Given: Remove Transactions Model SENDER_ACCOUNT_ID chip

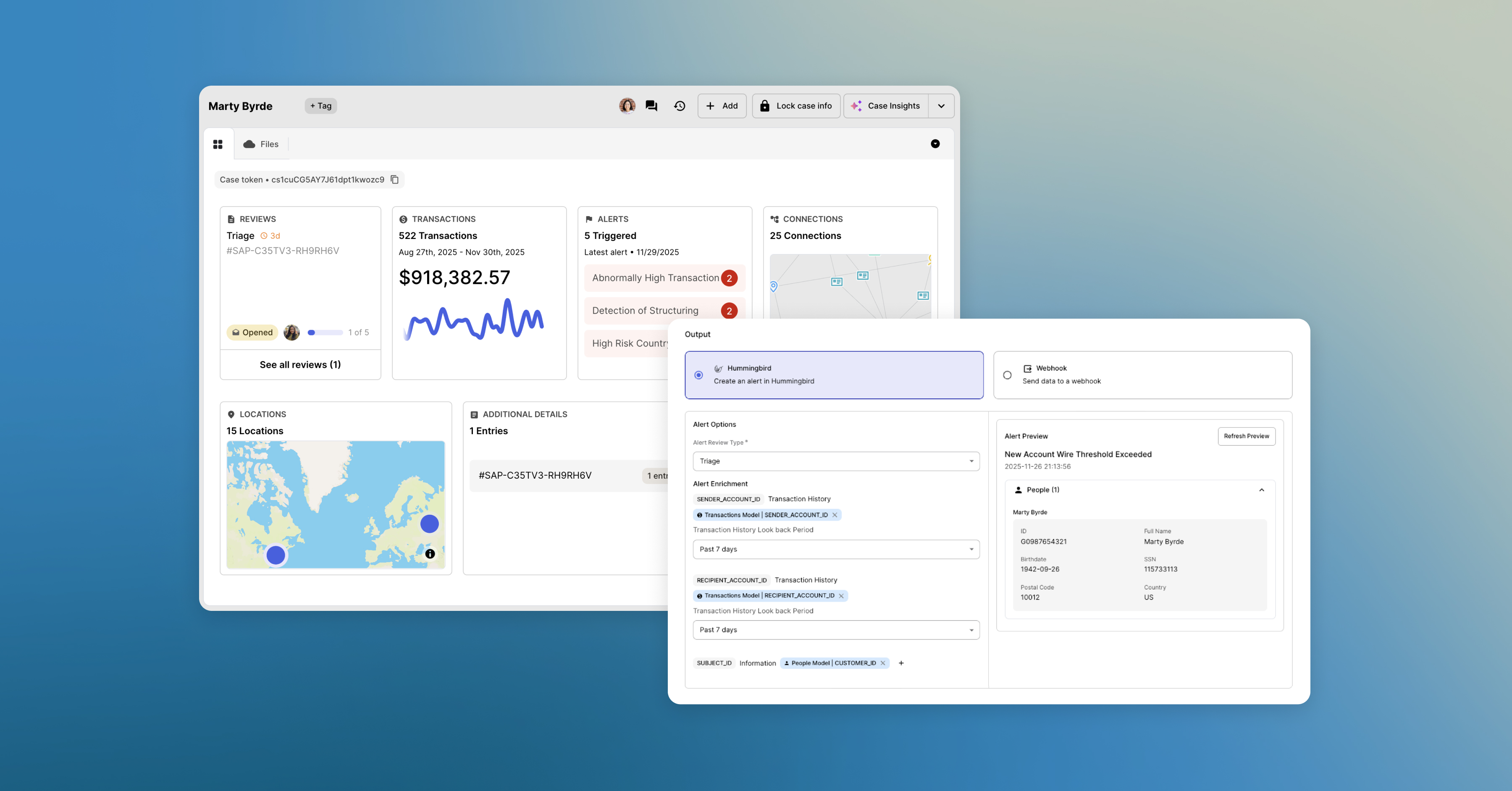Looking at the screenshot, I should click(x=835, y=515).
